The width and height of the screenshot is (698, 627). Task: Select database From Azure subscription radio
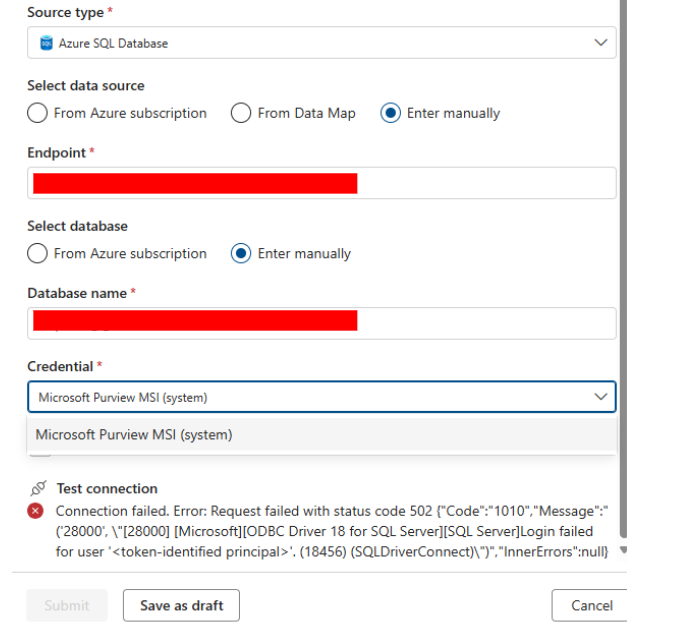click(37, 253)
